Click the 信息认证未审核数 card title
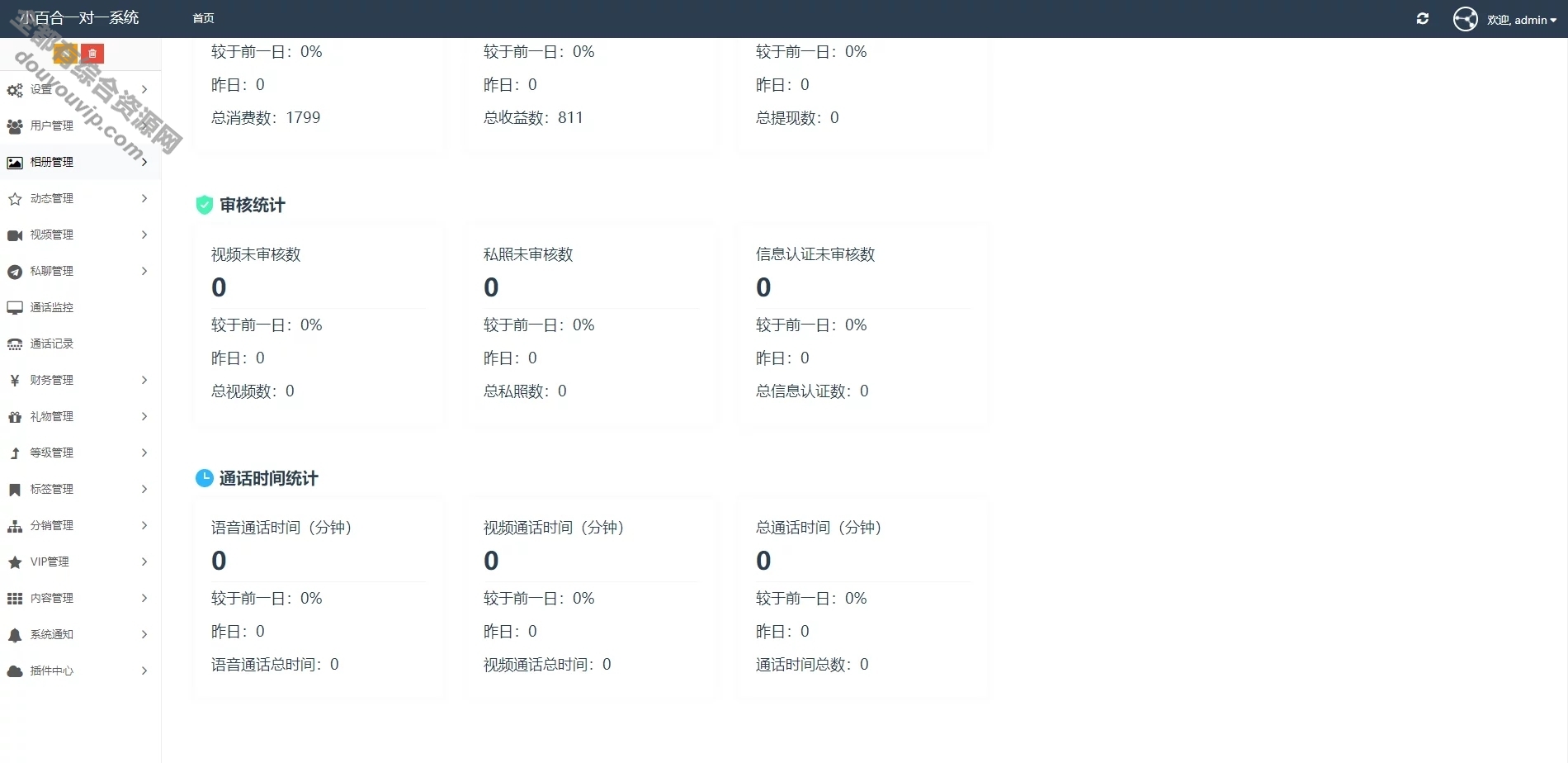Screen dimensions: 1568x763 pos(815,254)
